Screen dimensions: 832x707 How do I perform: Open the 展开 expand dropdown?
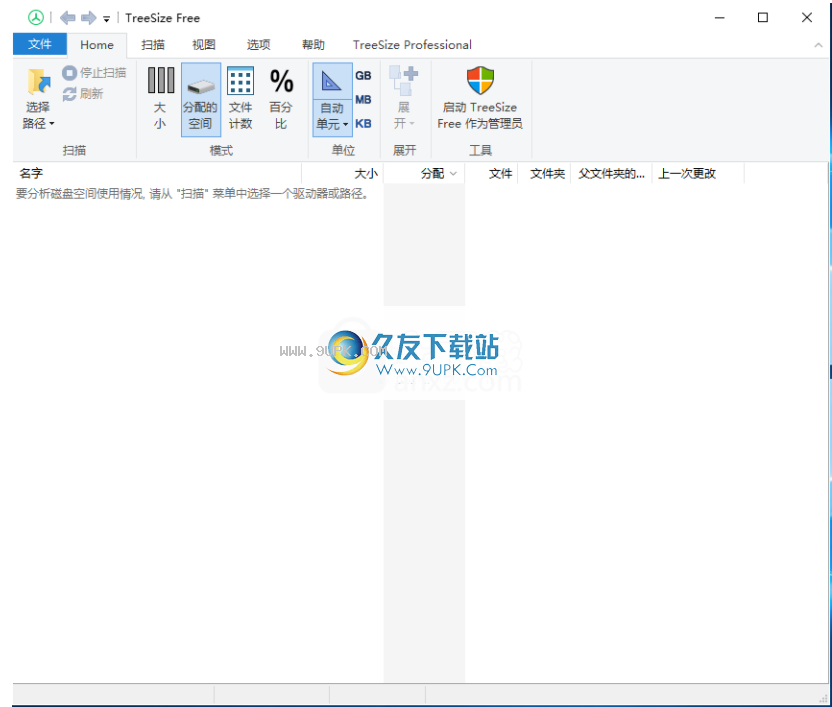pos(404,99)
